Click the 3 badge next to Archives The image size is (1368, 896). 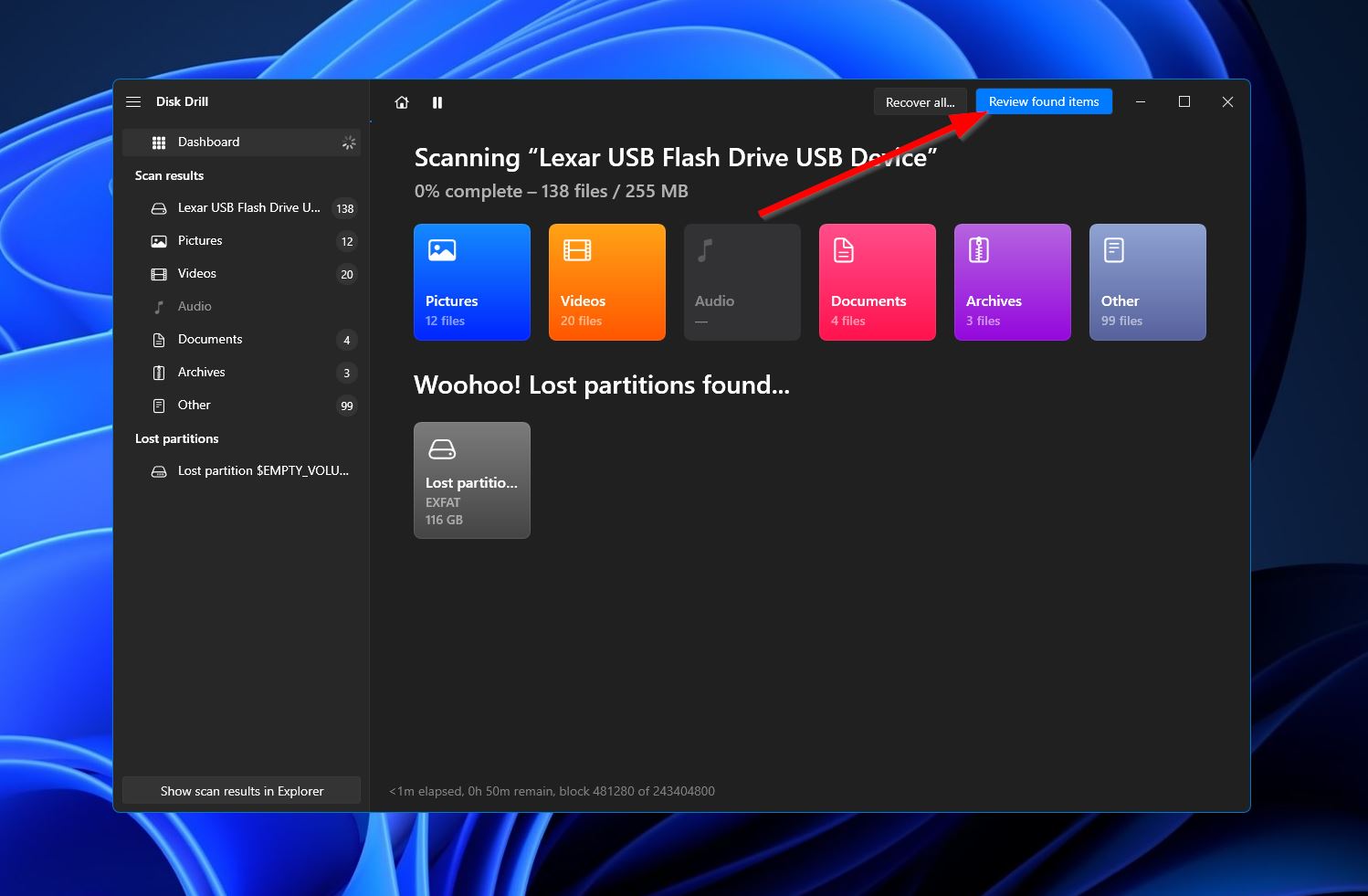tap(347, 374)
